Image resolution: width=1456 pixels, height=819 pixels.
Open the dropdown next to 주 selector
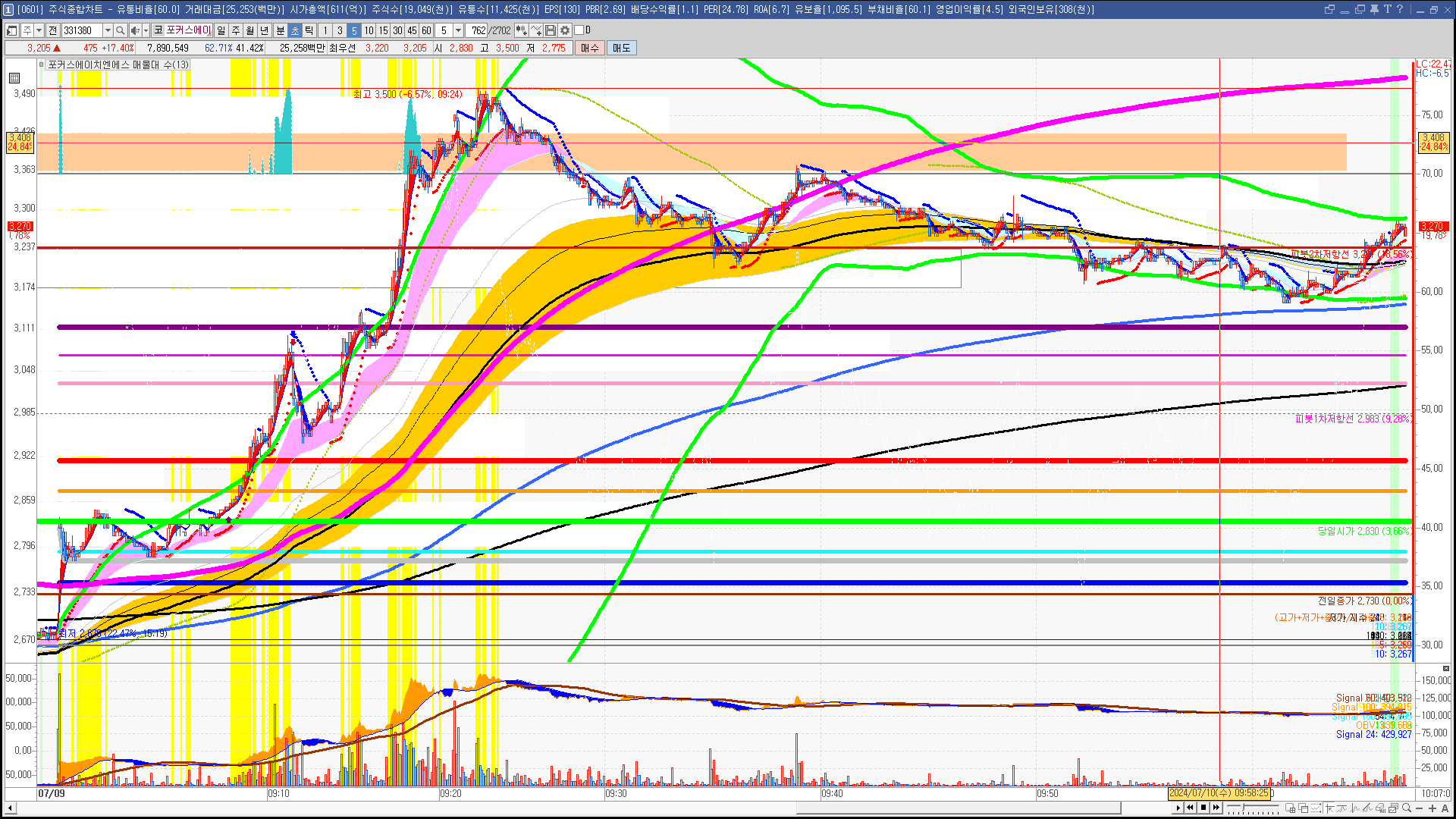[x=39, y=30]
